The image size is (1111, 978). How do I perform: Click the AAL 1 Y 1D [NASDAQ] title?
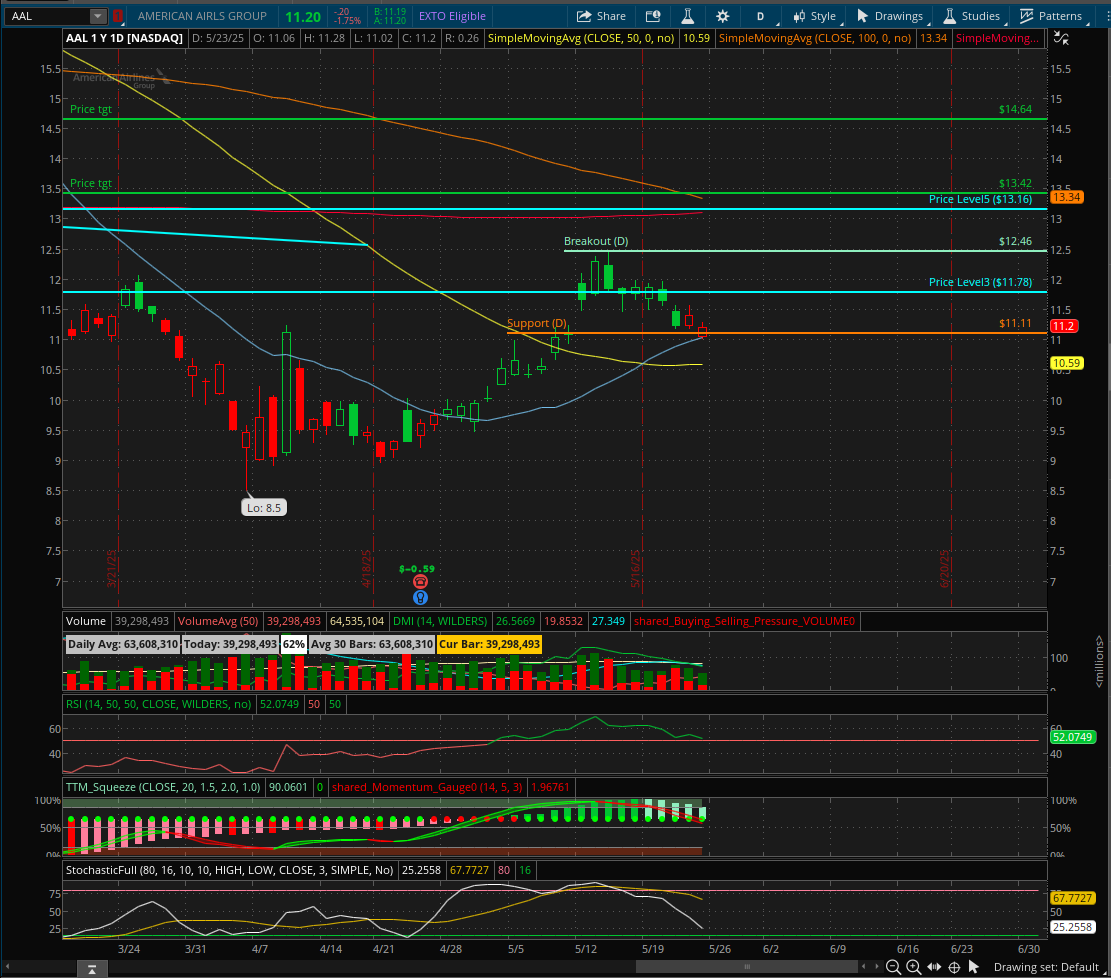pos(124,38)
